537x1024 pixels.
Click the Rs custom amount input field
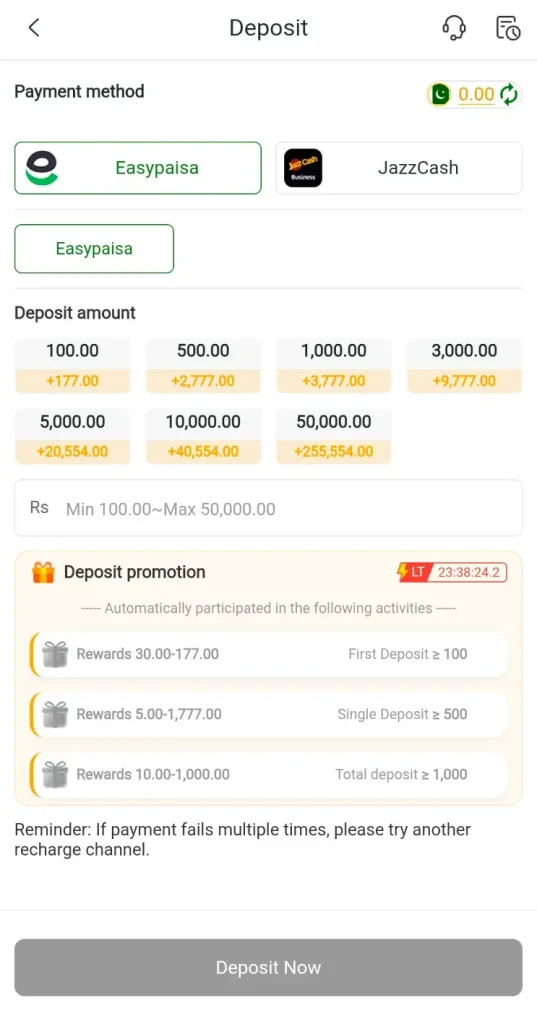pos(268,508)
